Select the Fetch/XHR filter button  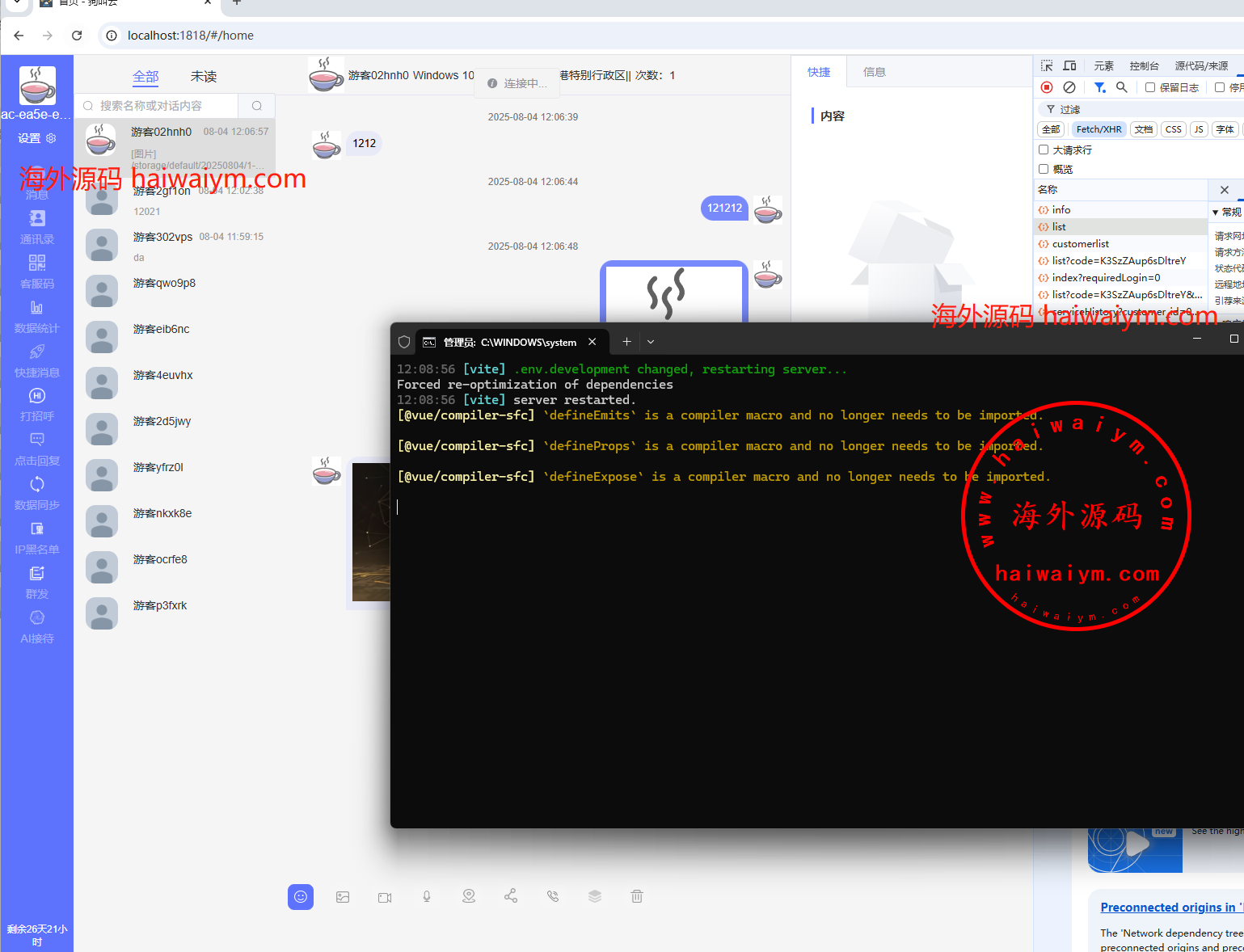point(1099,129)
